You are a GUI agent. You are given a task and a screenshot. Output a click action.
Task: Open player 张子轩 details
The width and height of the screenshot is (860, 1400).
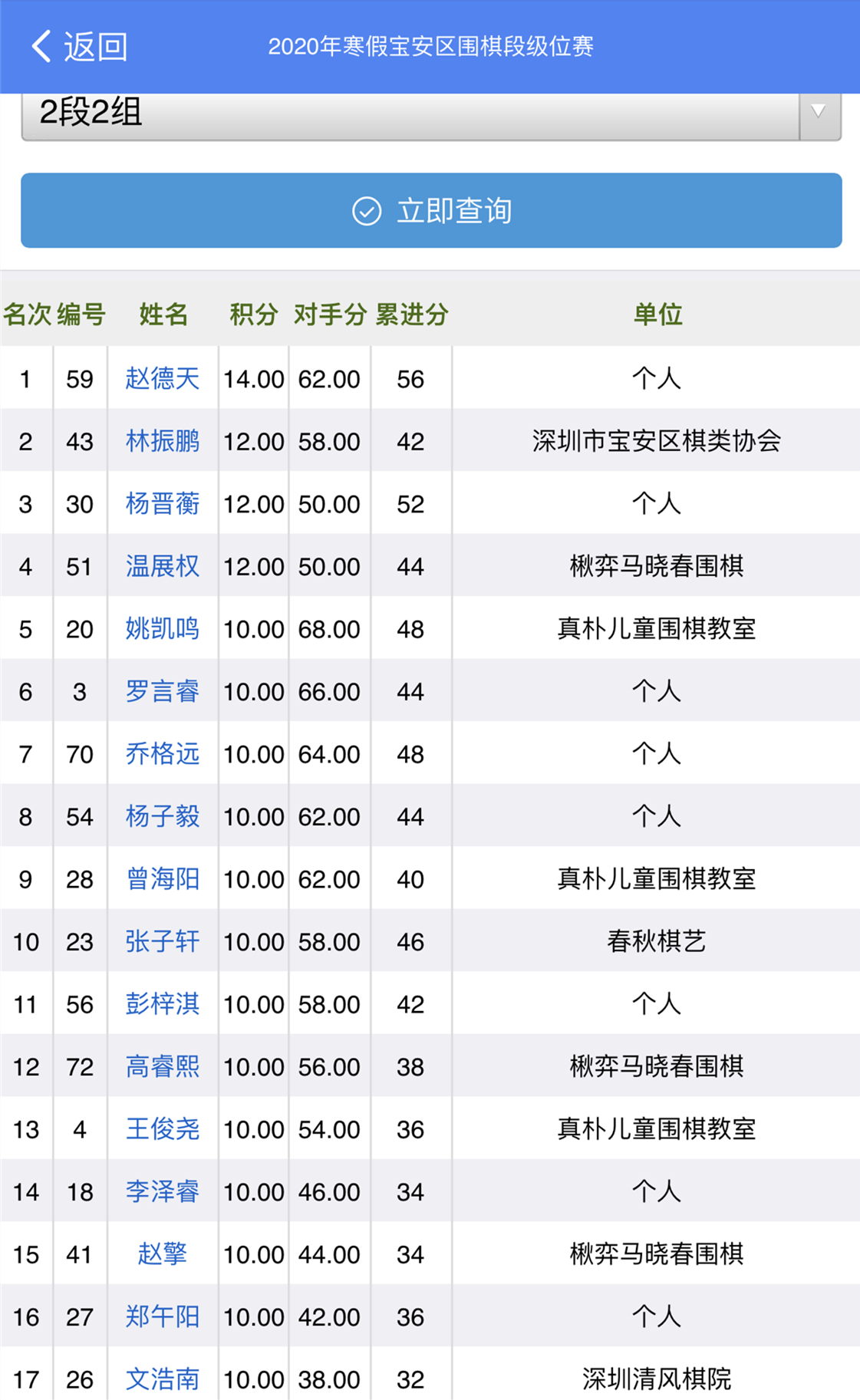163,941
